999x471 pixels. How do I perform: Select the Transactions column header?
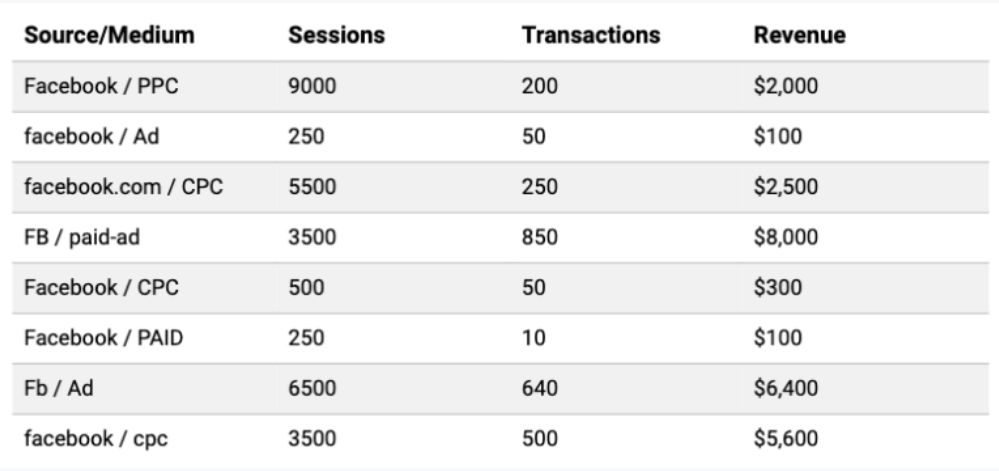(590, 35)
